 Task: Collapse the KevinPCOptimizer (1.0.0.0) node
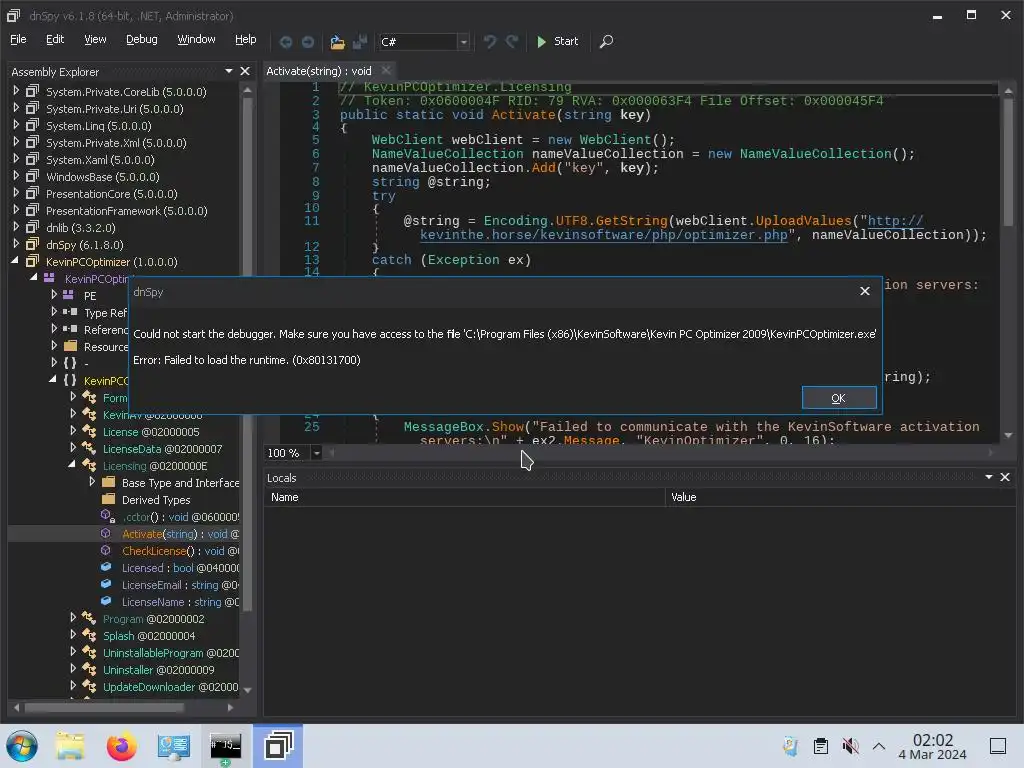15,261
